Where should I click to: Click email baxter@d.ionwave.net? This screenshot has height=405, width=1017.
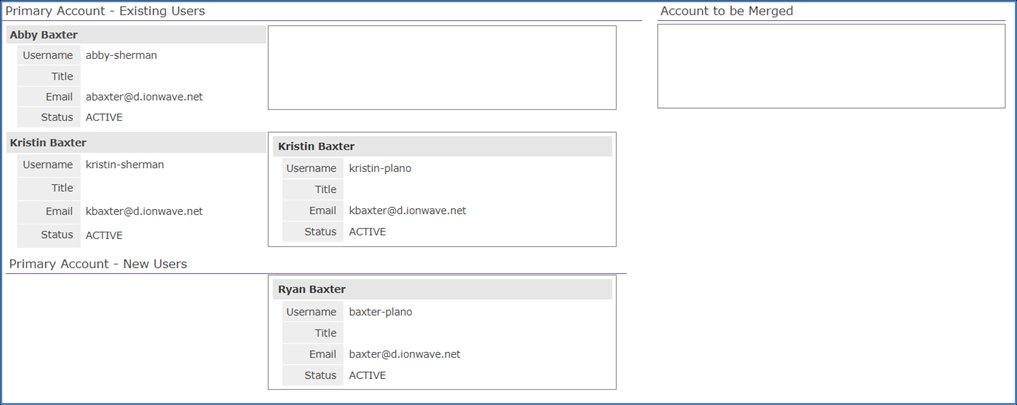pyautogui.click(x=405, y=354)
